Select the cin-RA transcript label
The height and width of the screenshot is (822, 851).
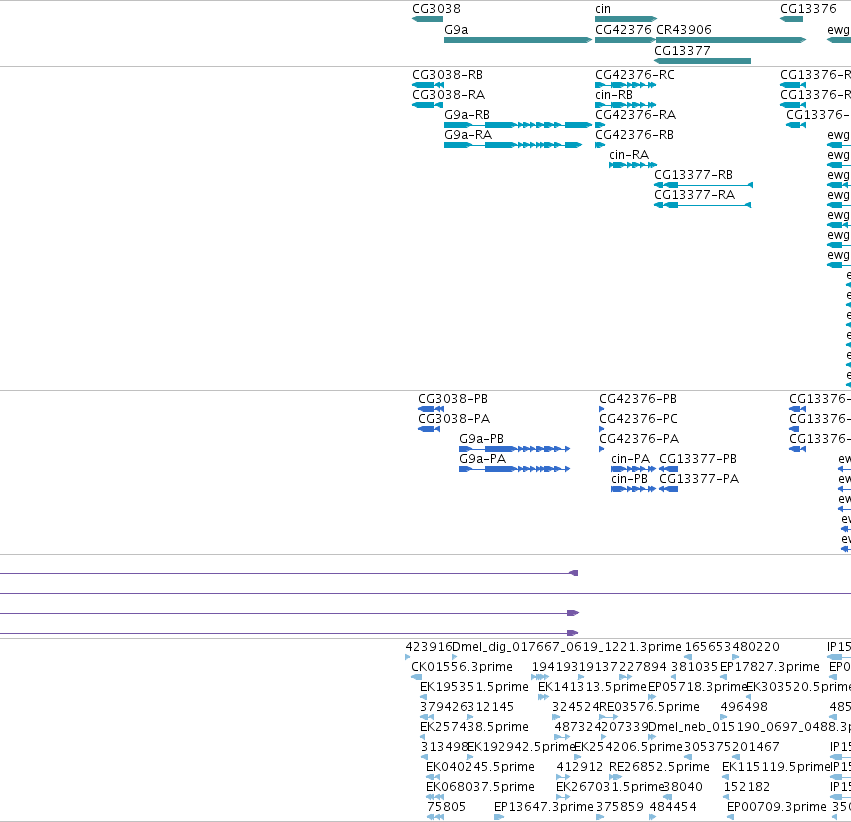[x=628, y=155]
